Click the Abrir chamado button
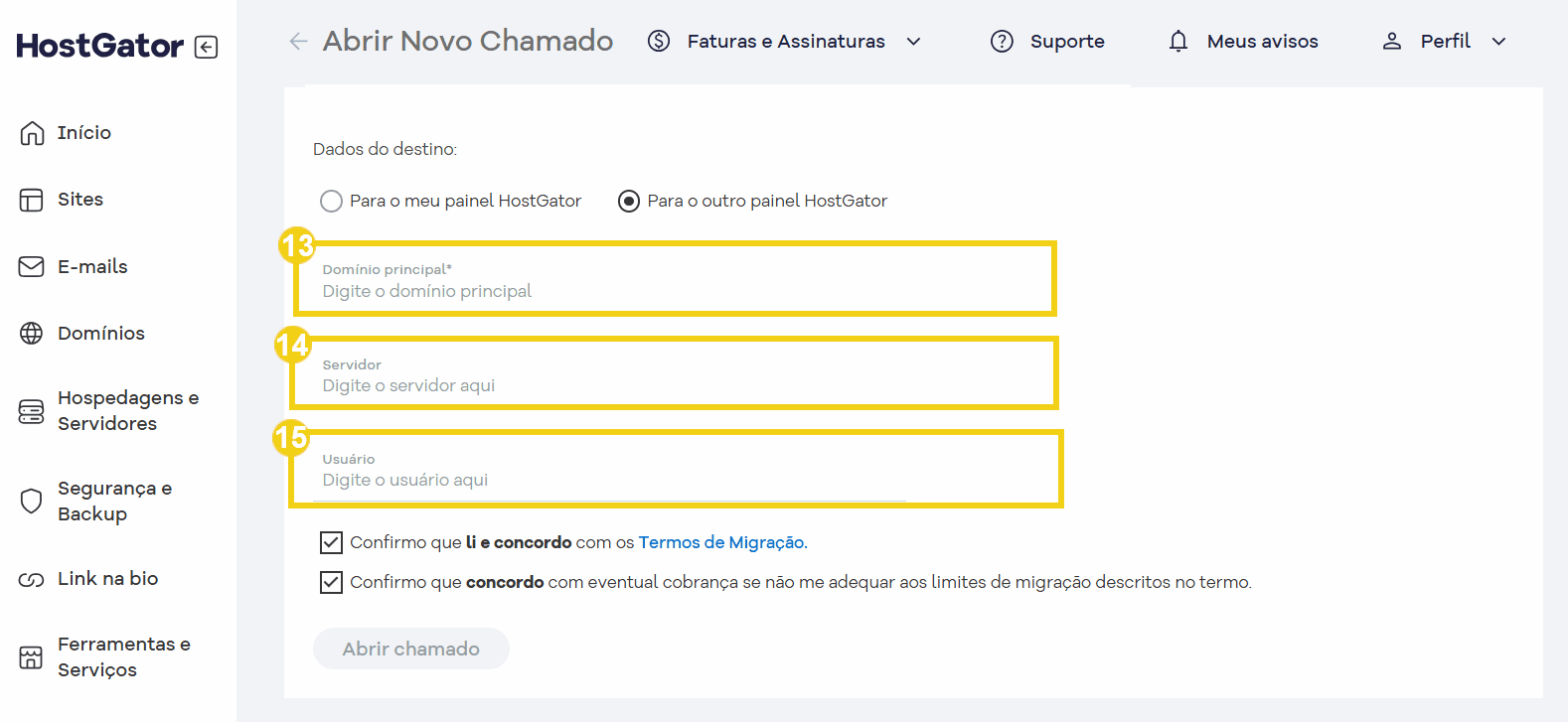1568x722 pixels. (411, 649)
